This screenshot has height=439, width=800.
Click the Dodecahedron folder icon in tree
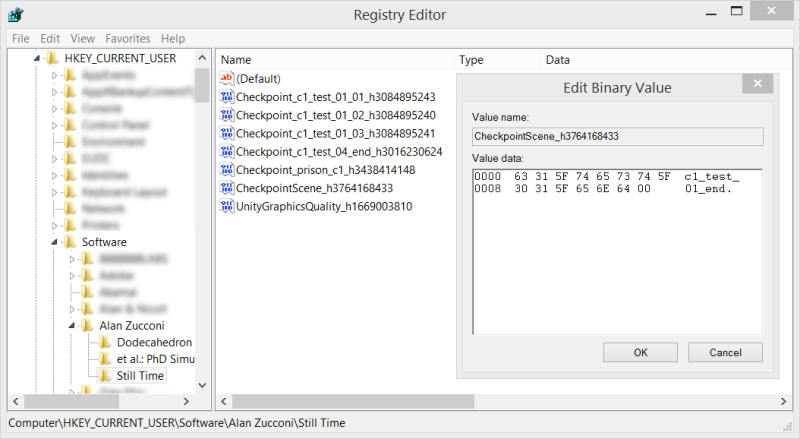[107, 342]
